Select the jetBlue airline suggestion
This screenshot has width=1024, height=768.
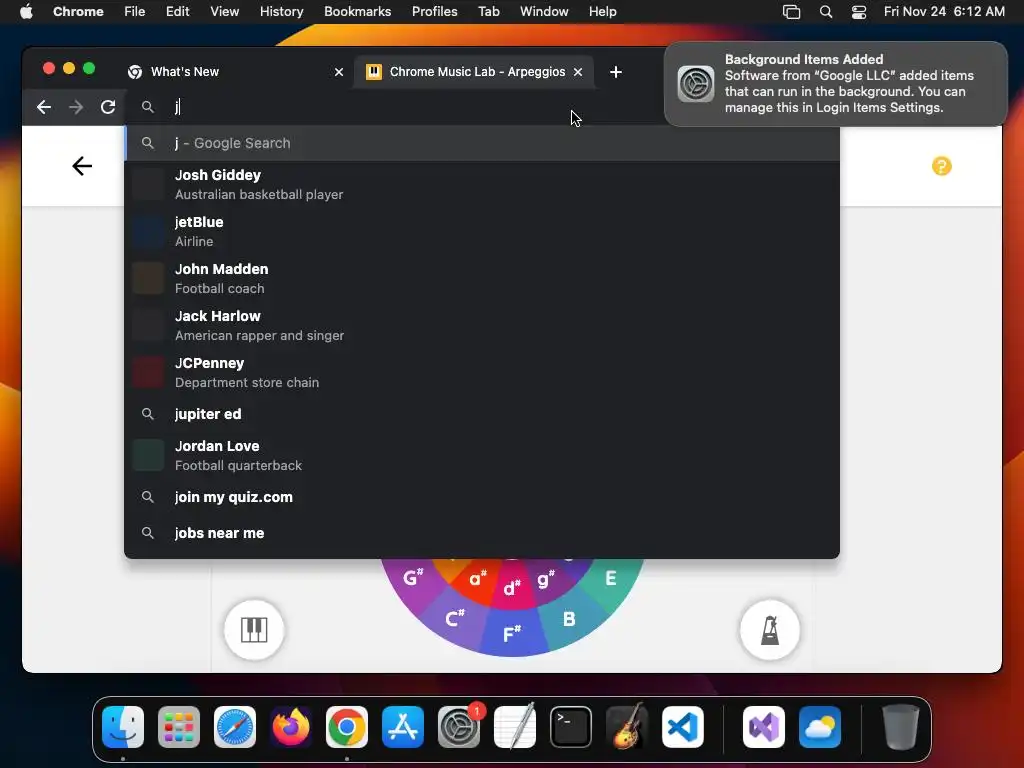point(482,232)
